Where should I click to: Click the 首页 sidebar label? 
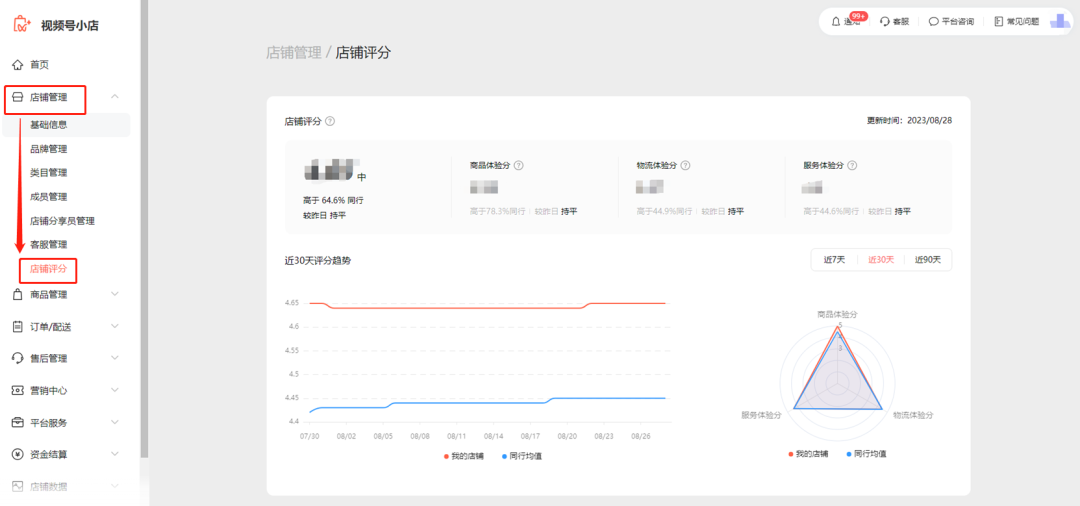(39, 65)
